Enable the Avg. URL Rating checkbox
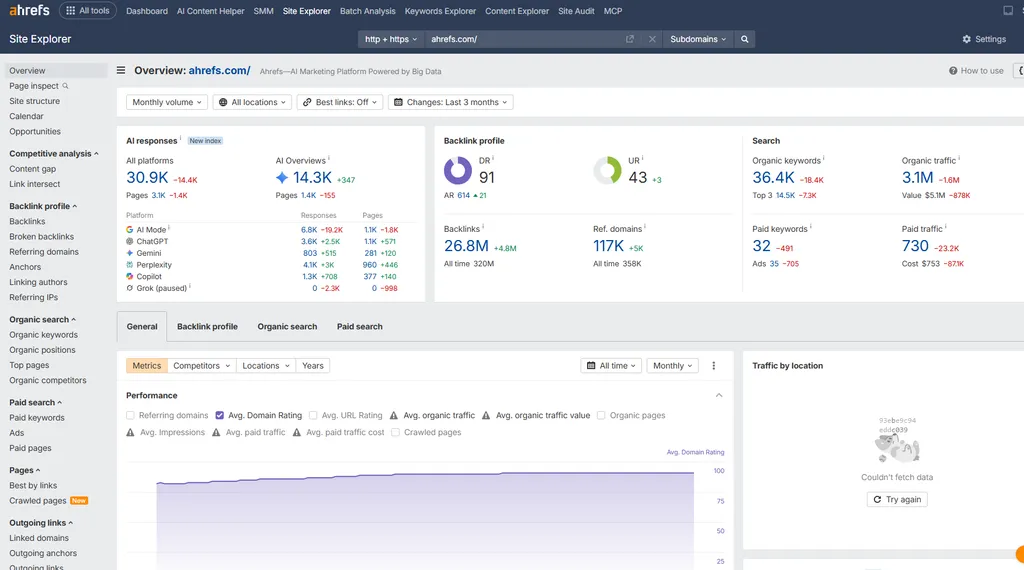This screenshot has width=1024, height=570. (313, 415)
